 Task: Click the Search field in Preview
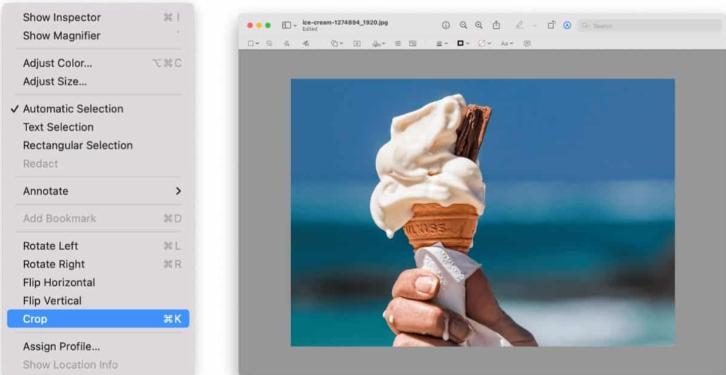[649, 25]
